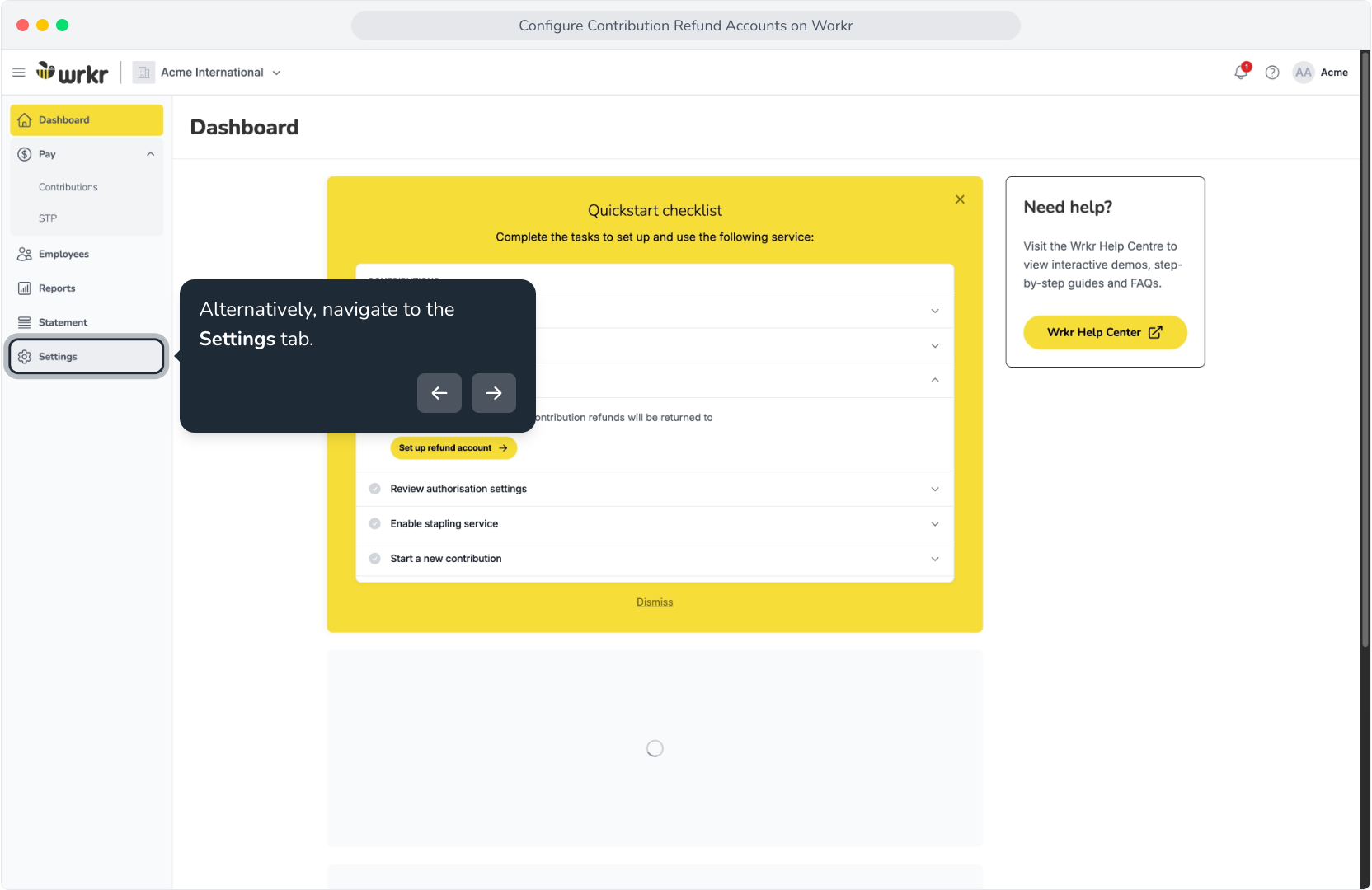Close the Quickstart checklist panel
1372x890 pixels.
pyautogui.click(x=960, y=199)
